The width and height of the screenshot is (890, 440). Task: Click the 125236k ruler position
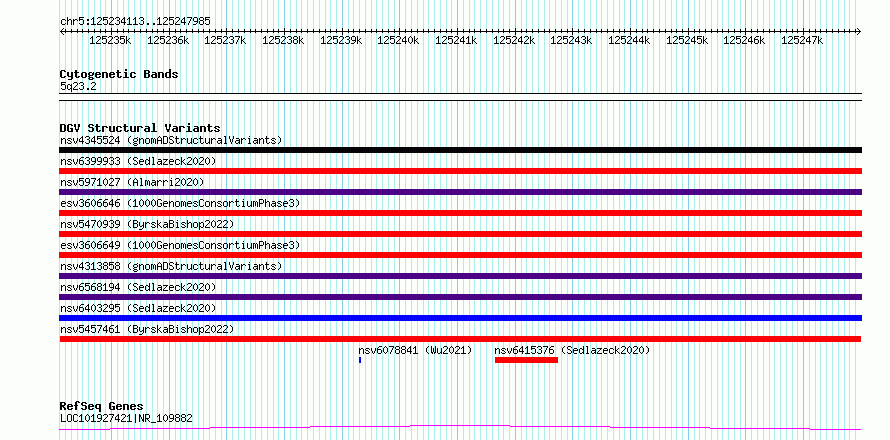(x=168, y=40)
